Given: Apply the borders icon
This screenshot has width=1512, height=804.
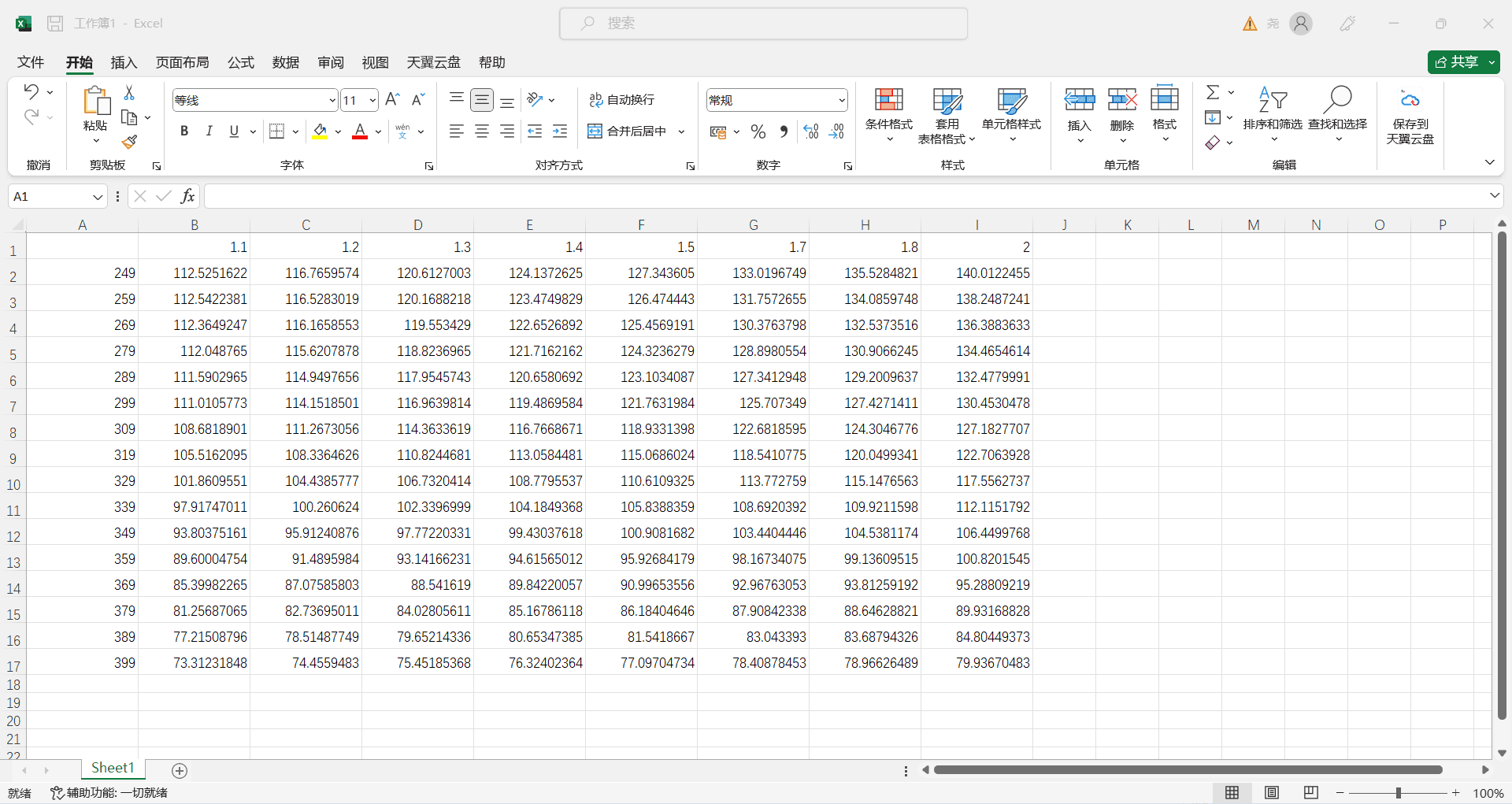Looking at the screenshot, I should tap(276, 132).
